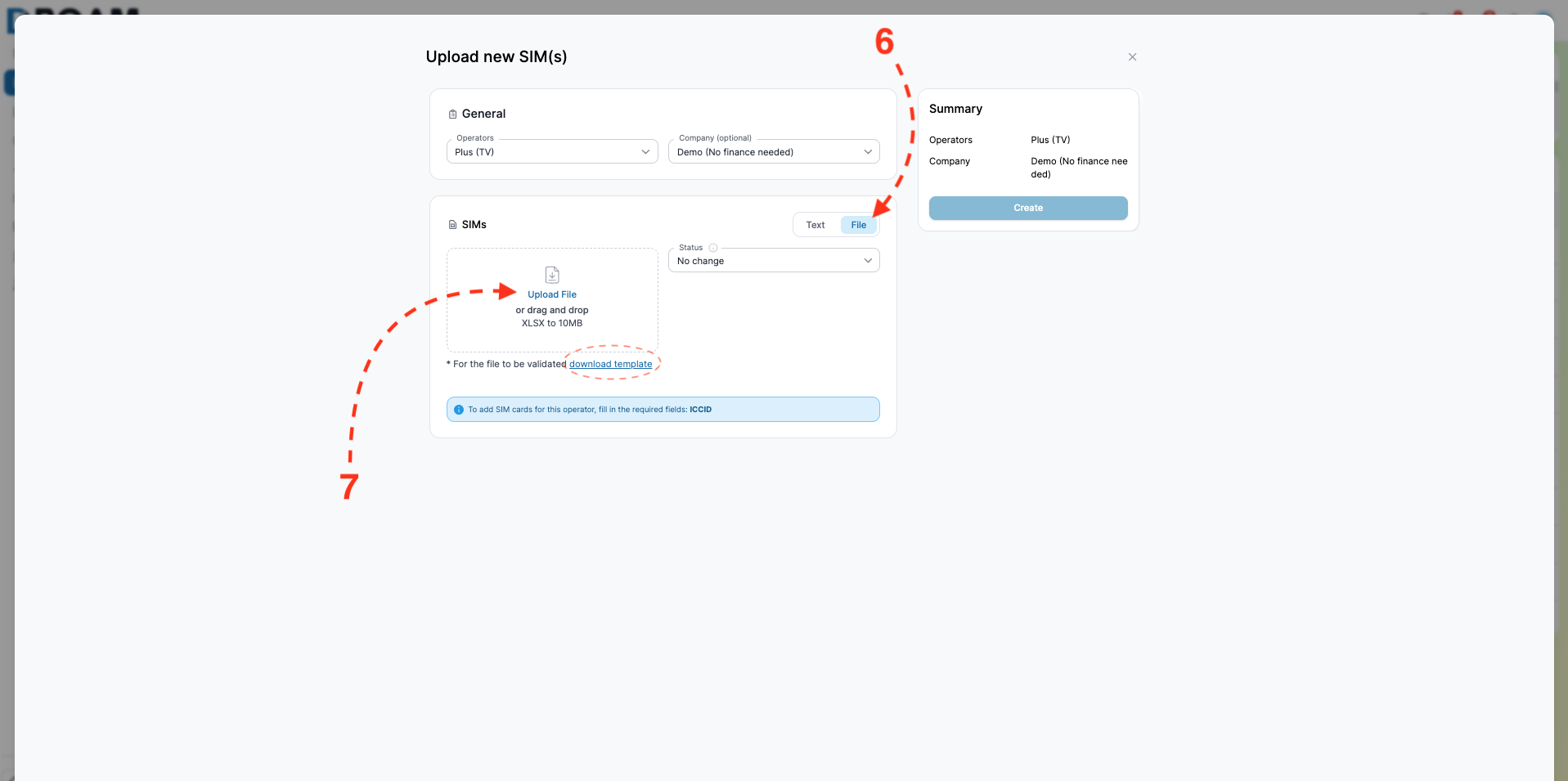Click the Status dropdown chevron arrow

[x=868, y=261]
